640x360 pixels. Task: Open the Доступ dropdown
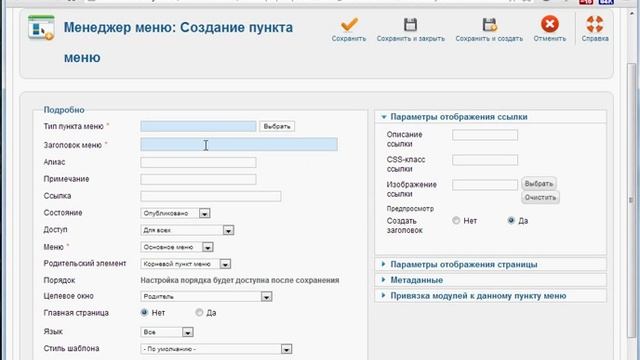187,230
